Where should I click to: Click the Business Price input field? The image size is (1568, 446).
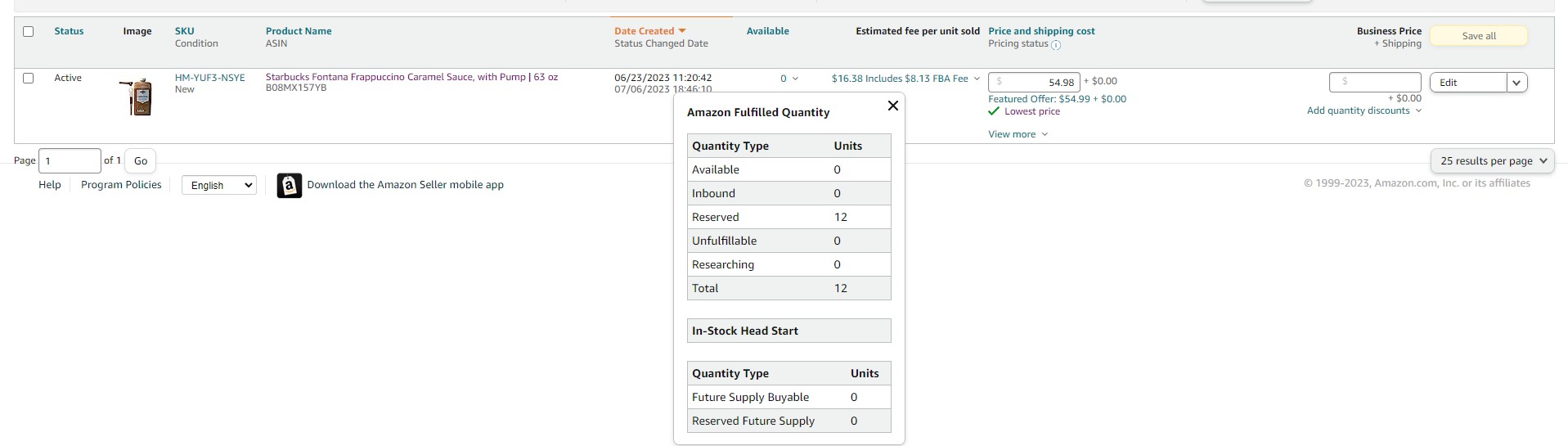click(1375, 82)
